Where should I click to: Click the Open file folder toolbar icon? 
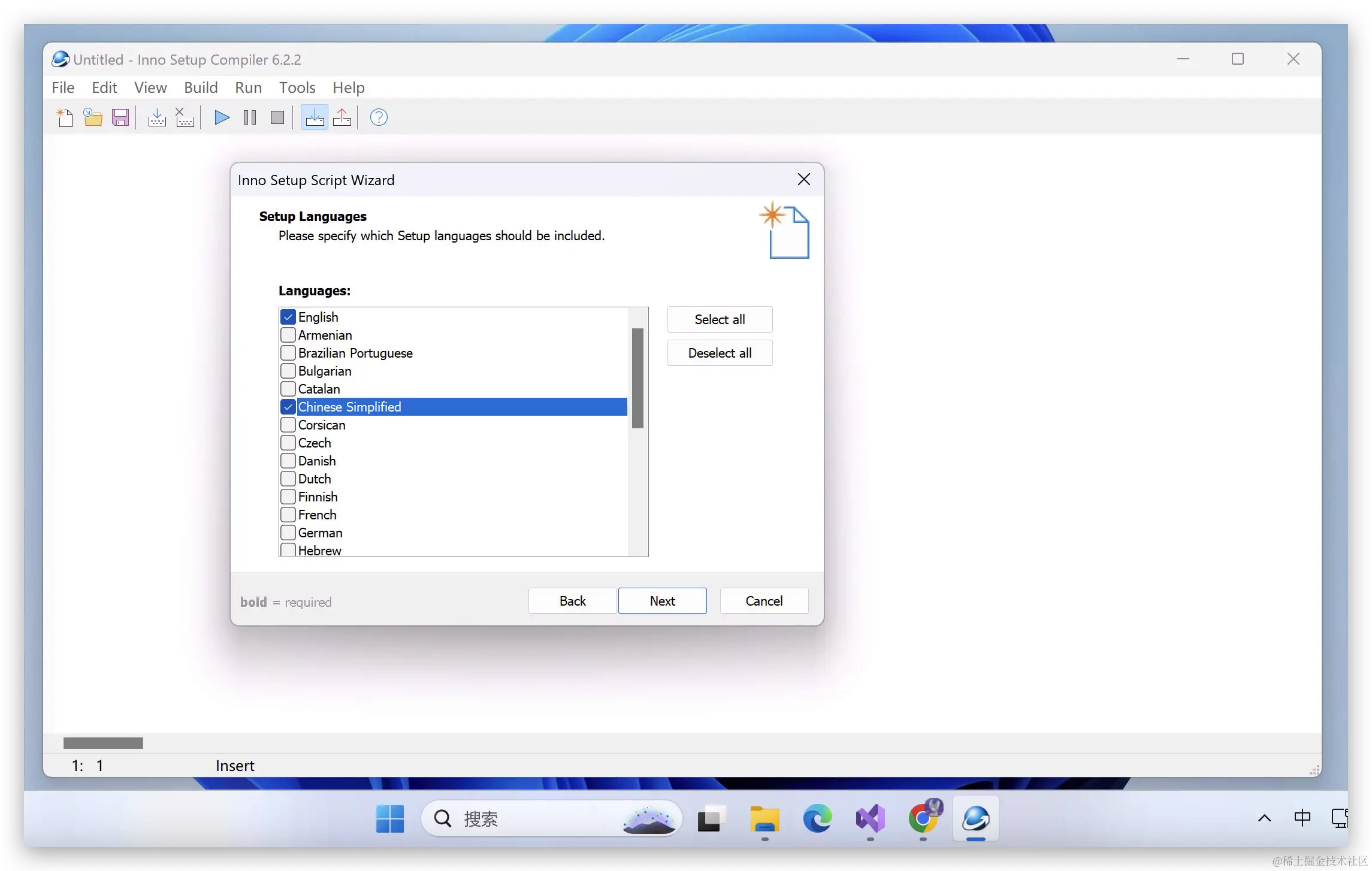(x=92, y=117)
